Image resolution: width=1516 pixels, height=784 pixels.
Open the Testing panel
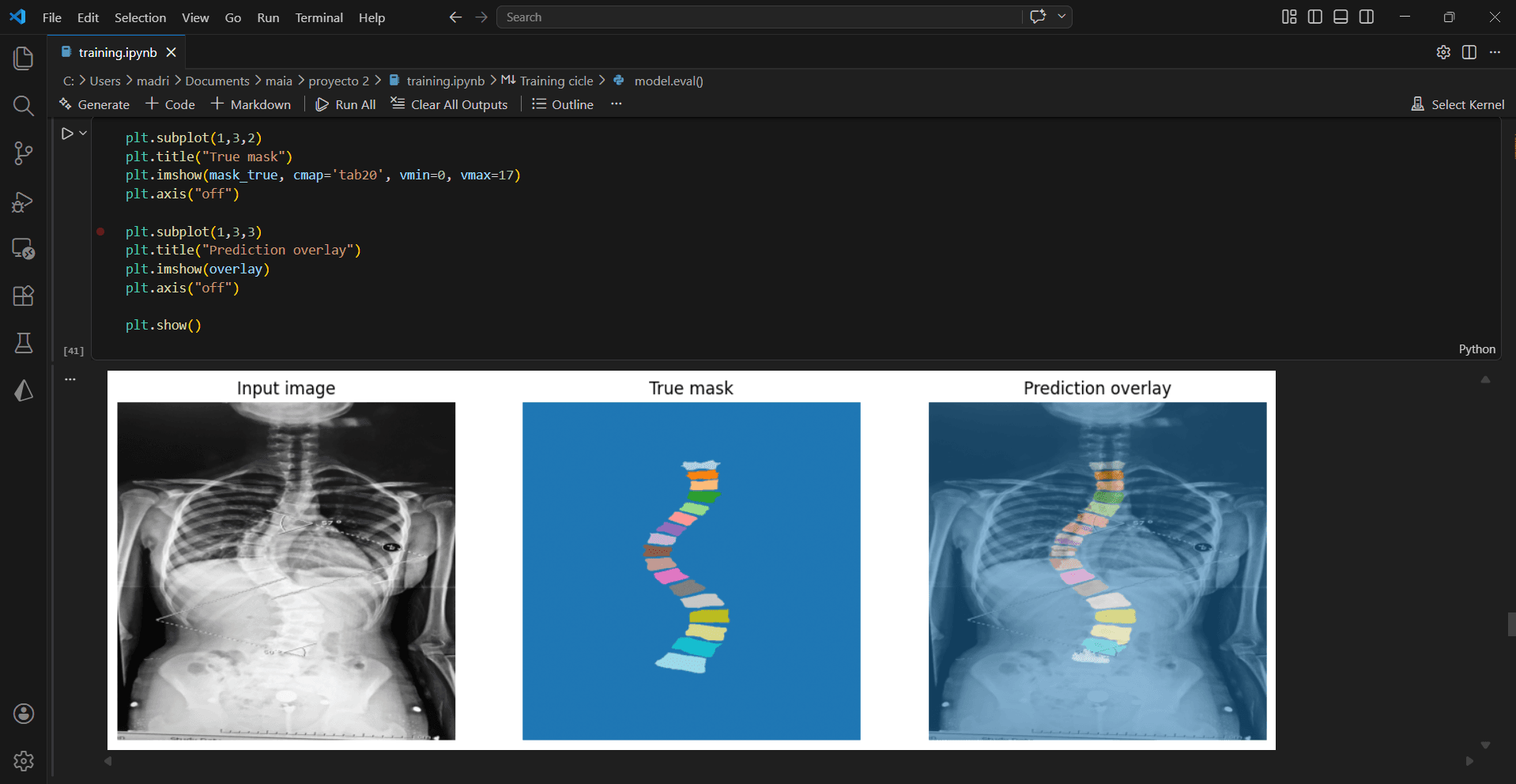23,342
